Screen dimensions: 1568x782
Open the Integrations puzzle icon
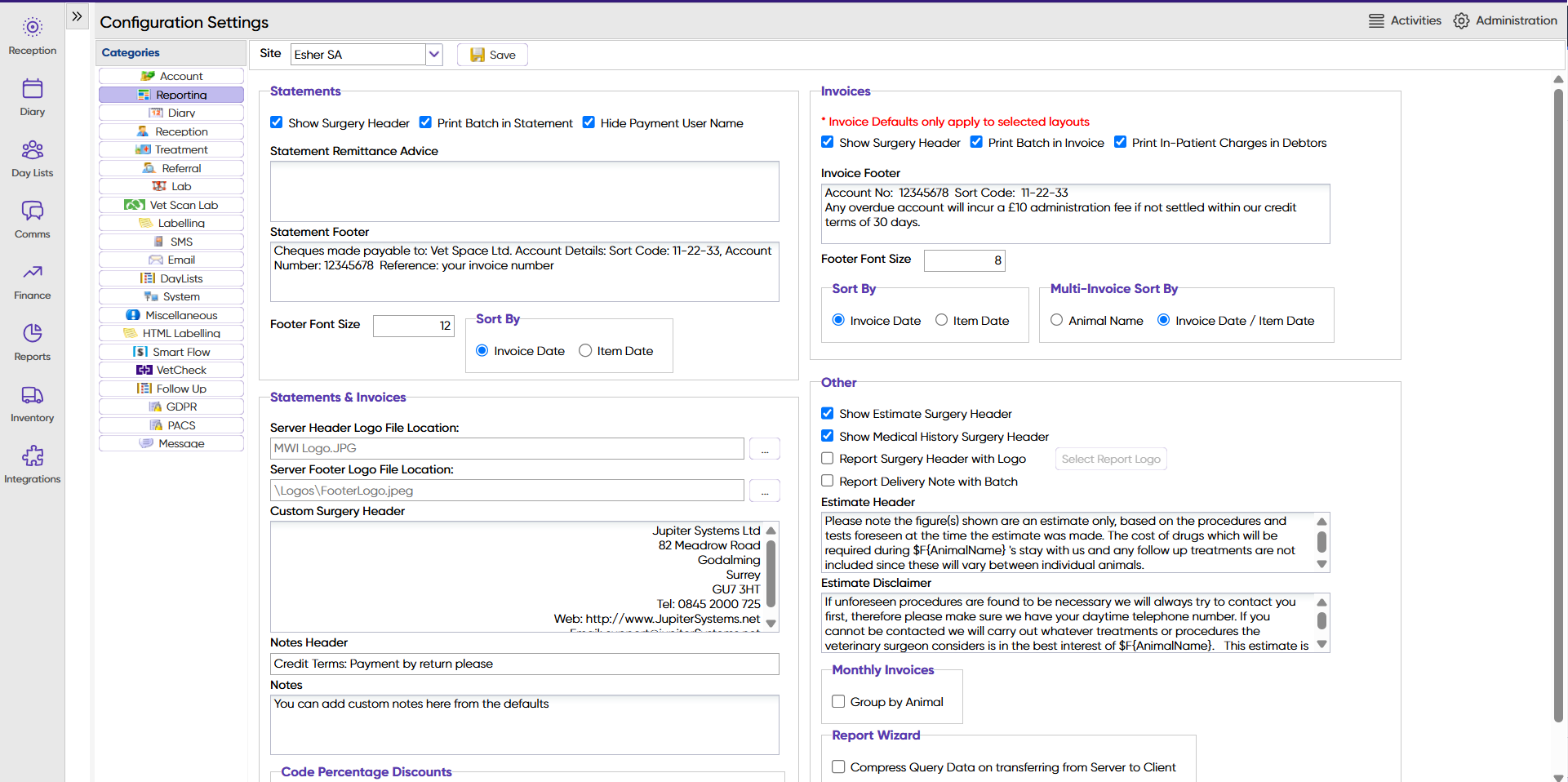33,456
